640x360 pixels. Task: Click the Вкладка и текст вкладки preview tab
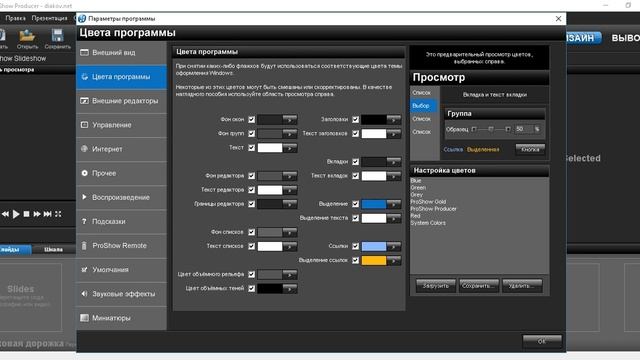(495, 95)
